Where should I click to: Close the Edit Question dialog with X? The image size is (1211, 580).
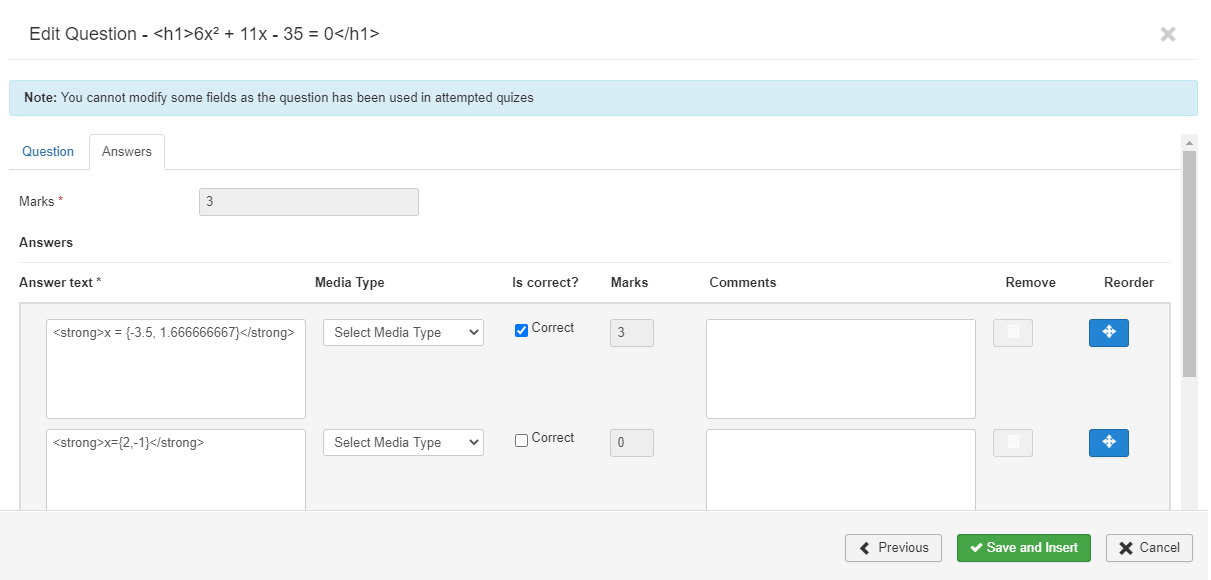click(1167, 35)
